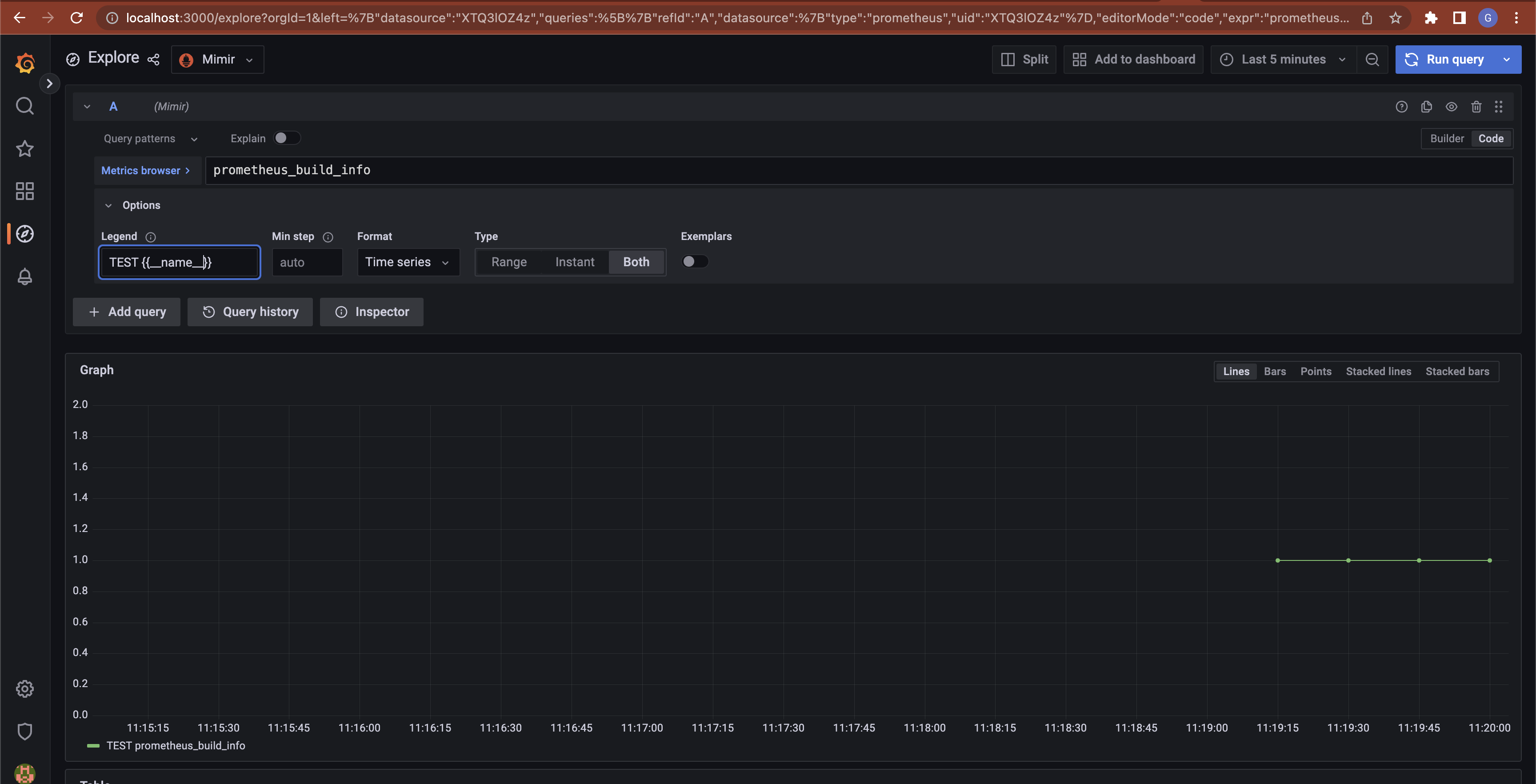The width and height of the screenshot is (1536, 784).
Task: Duplicate query A using copy icon
Action: pyautogui.click(x=1426, y=107)
